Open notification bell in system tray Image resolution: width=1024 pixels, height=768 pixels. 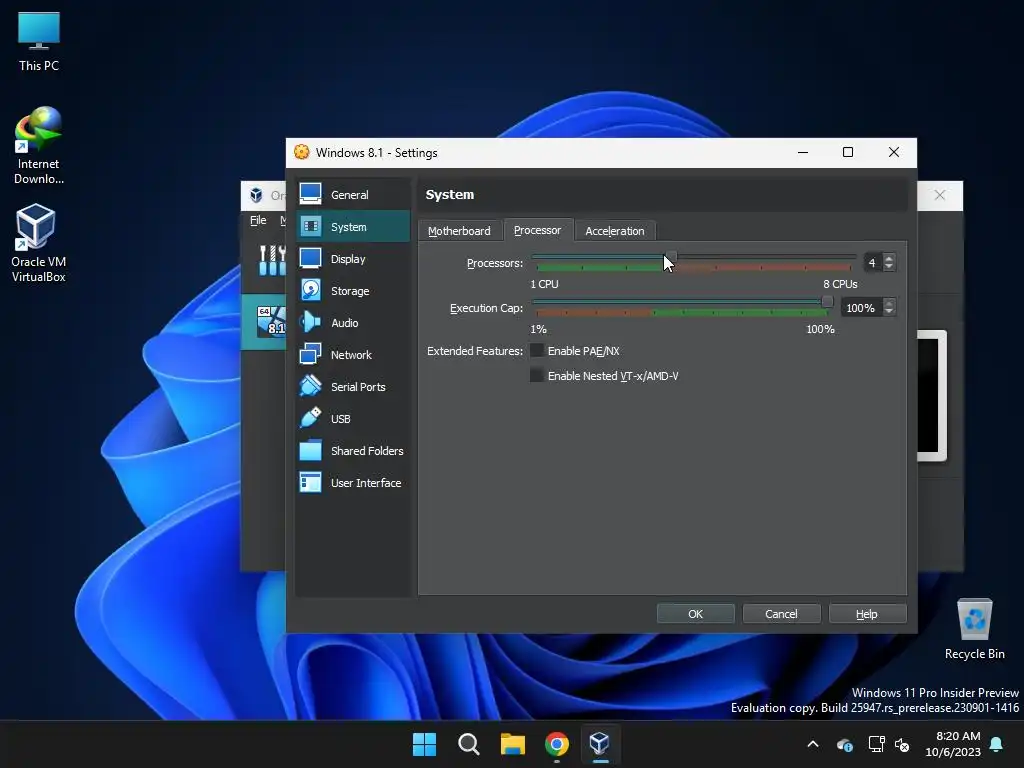pyautogui.click(x=997, y=744)
